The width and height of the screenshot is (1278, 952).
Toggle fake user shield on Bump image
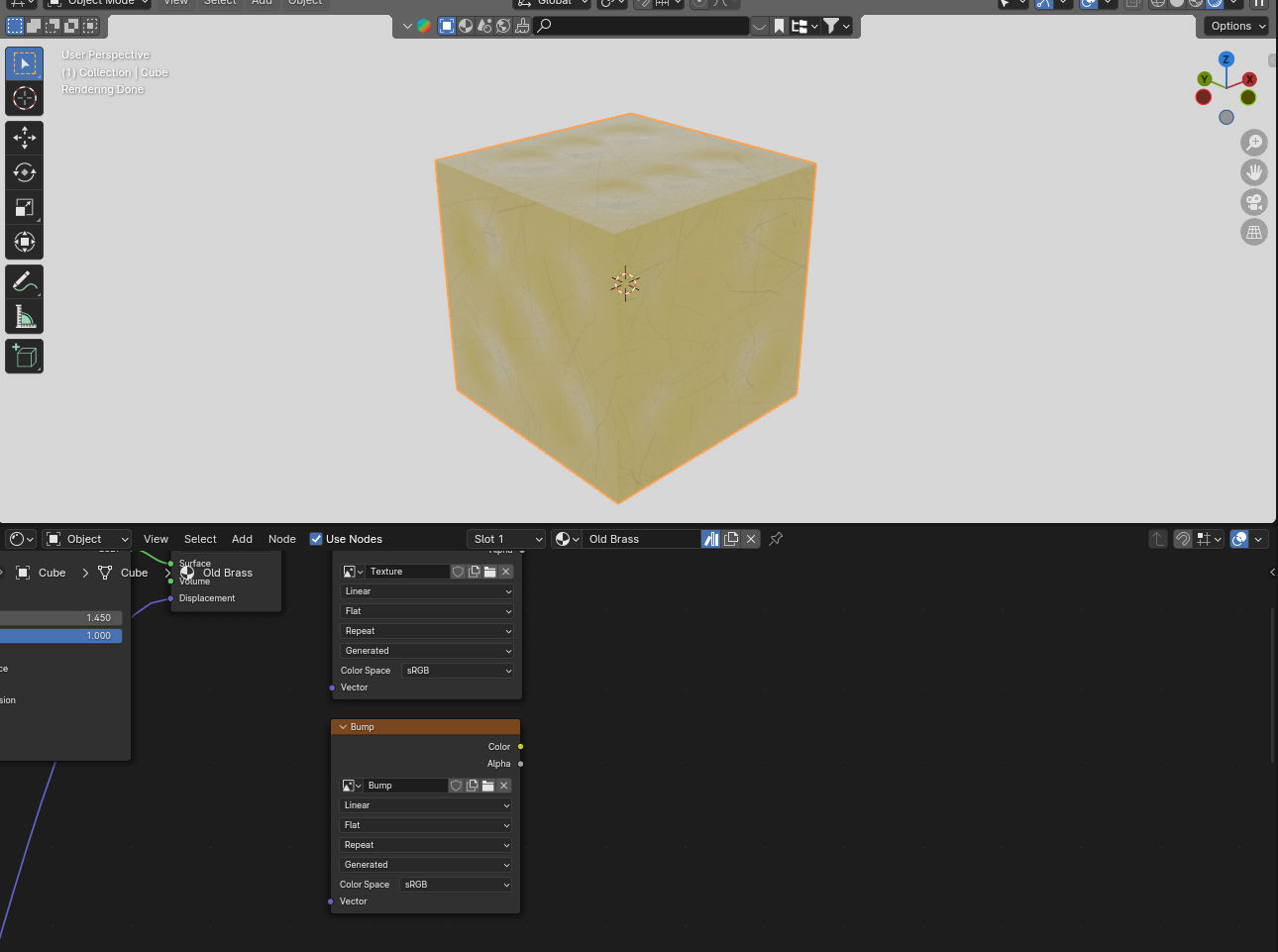click(456, 786)
